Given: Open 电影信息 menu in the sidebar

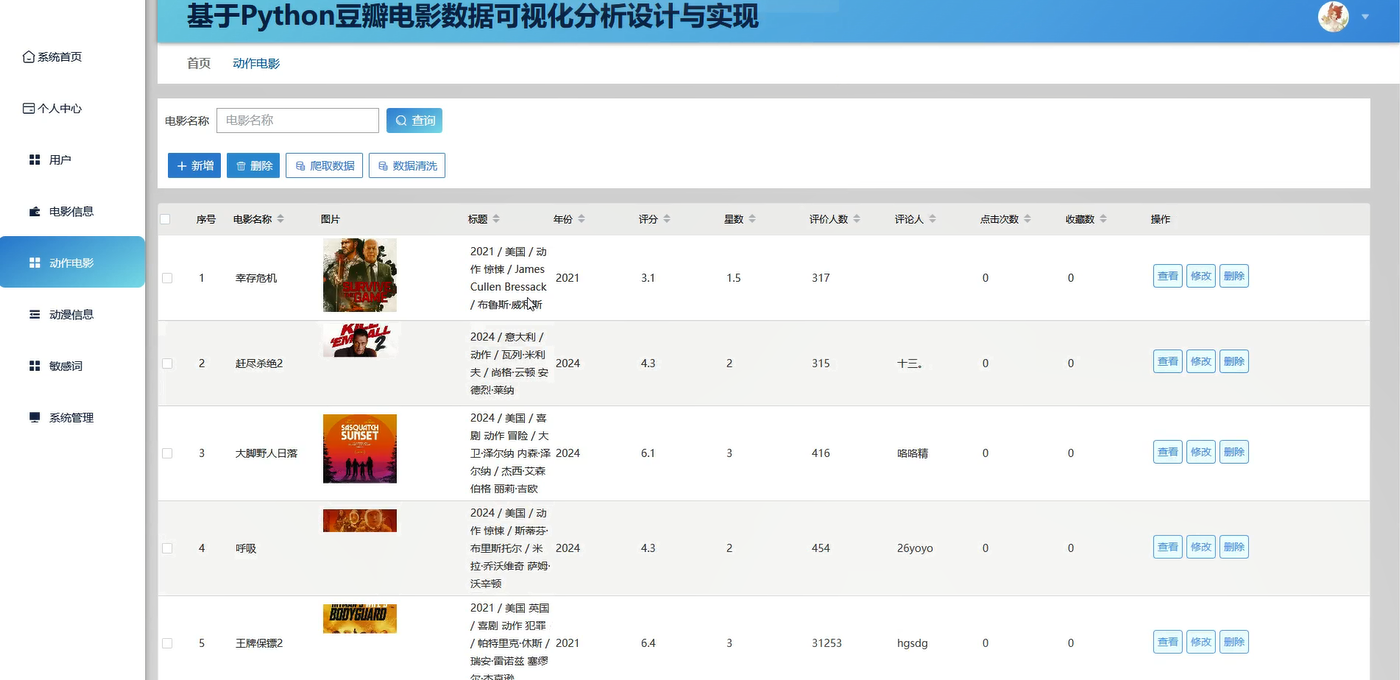Looking at the screenshot, I should [72, 211].
